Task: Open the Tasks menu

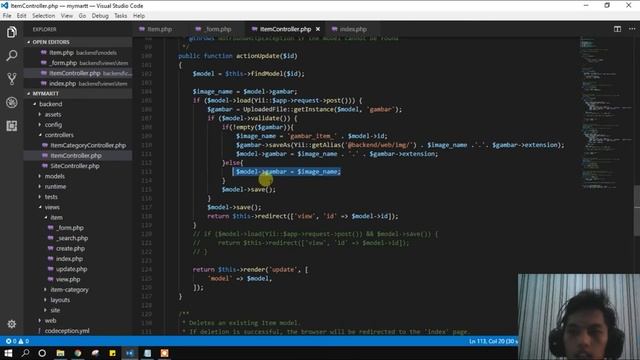Action: pyautogui.click(x=120, y=16)
